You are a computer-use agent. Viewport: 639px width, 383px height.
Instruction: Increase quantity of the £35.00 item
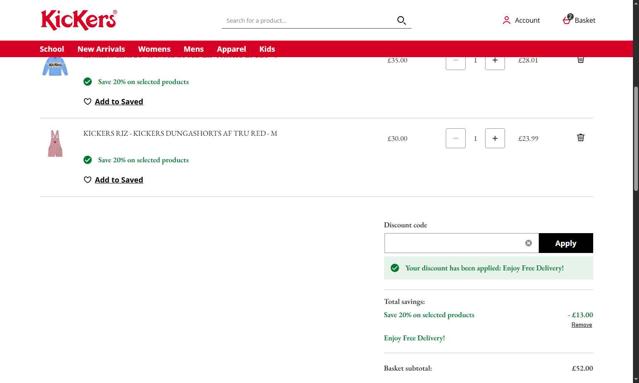[495, 63]
